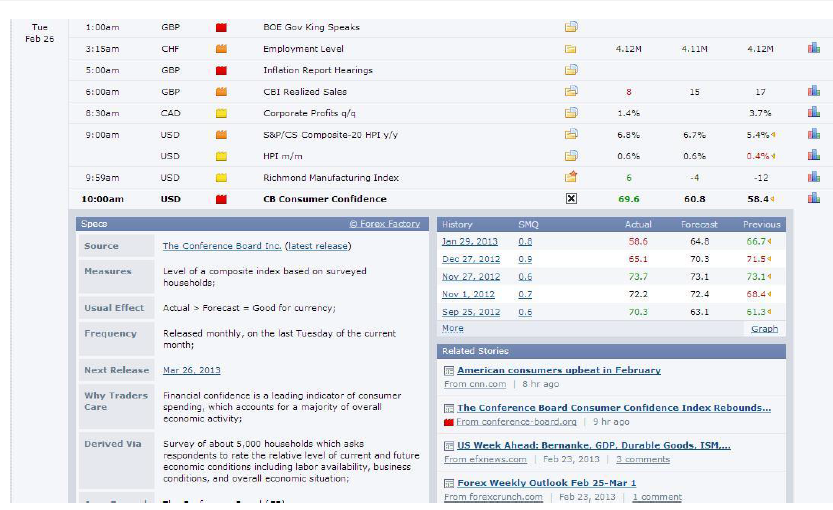Click the Tue Feb 26 date cell

[x=39, y=33]
